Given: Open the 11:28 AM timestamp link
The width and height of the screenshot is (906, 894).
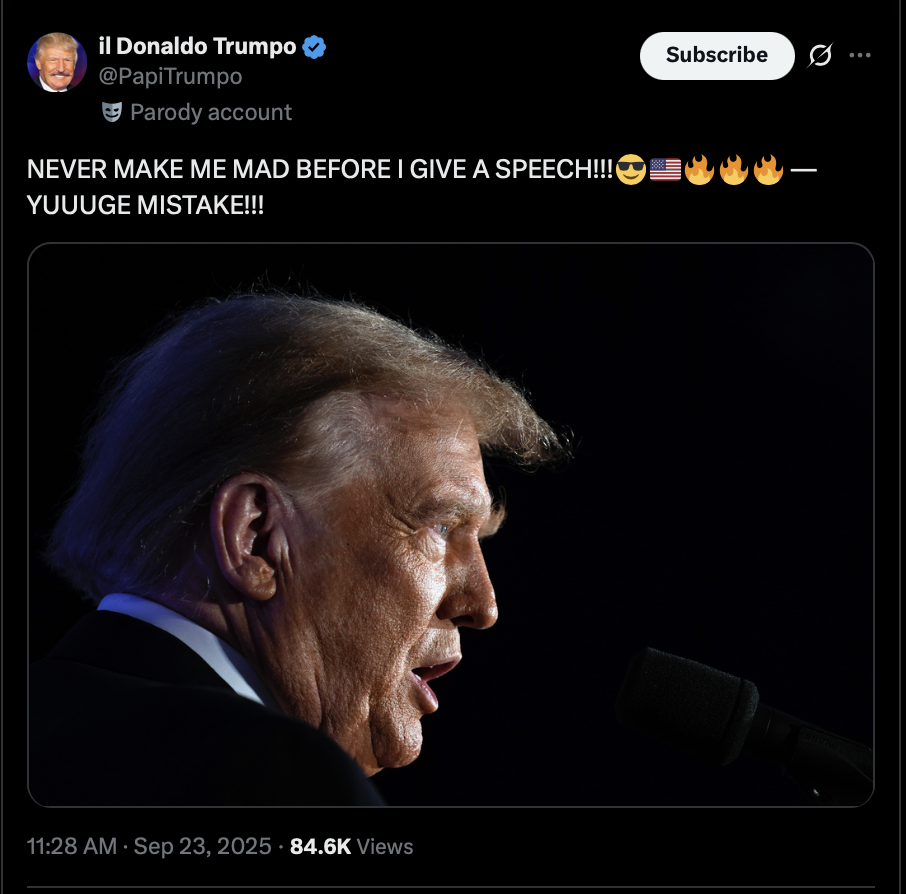Looking at the screenshot, I should point(72,846).
